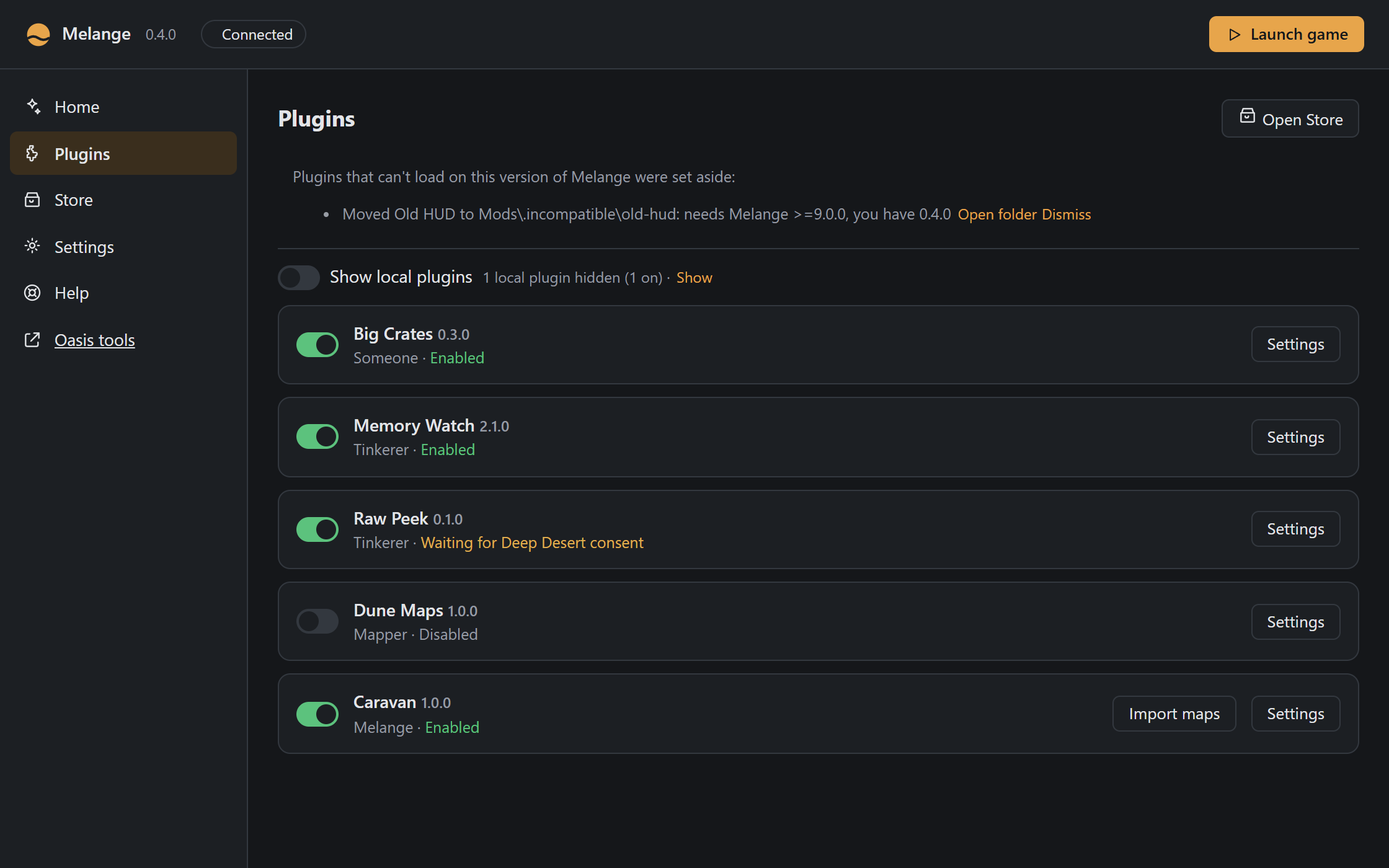The image size is (1389, 868).
Task: Click the Plugins puzzle piece icon
Action: pyautogui.click(x=32, y=153)
